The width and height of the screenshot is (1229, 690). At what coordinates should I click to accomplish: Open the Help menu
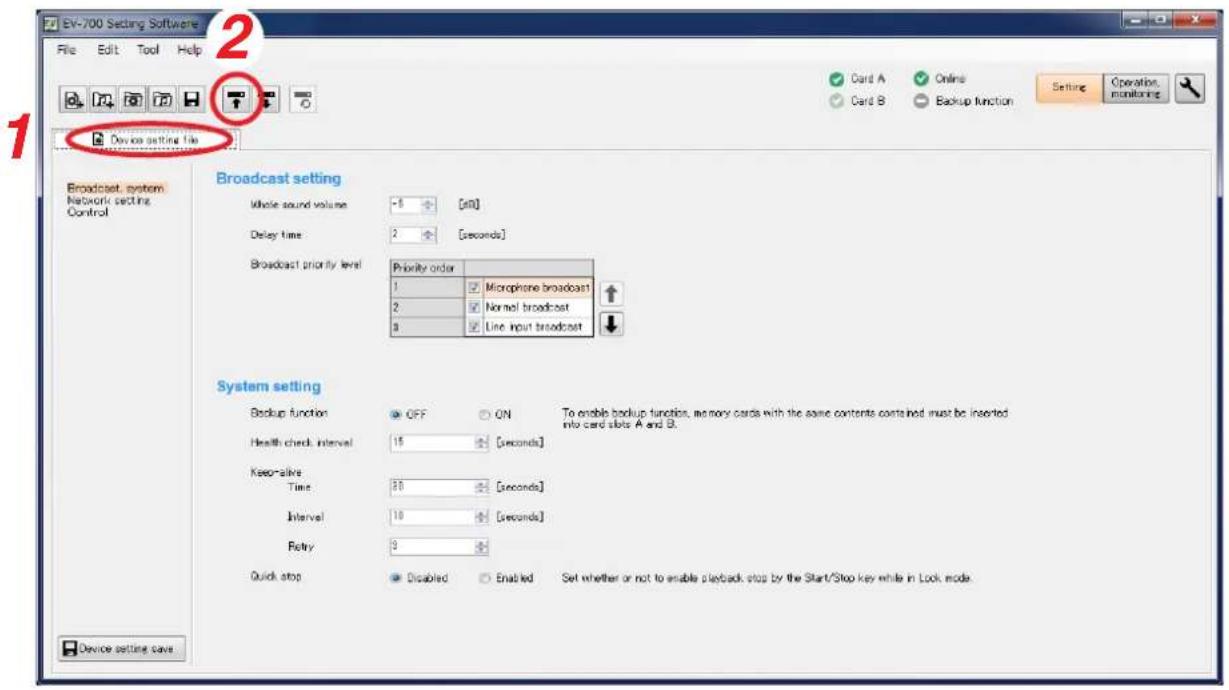188,48
